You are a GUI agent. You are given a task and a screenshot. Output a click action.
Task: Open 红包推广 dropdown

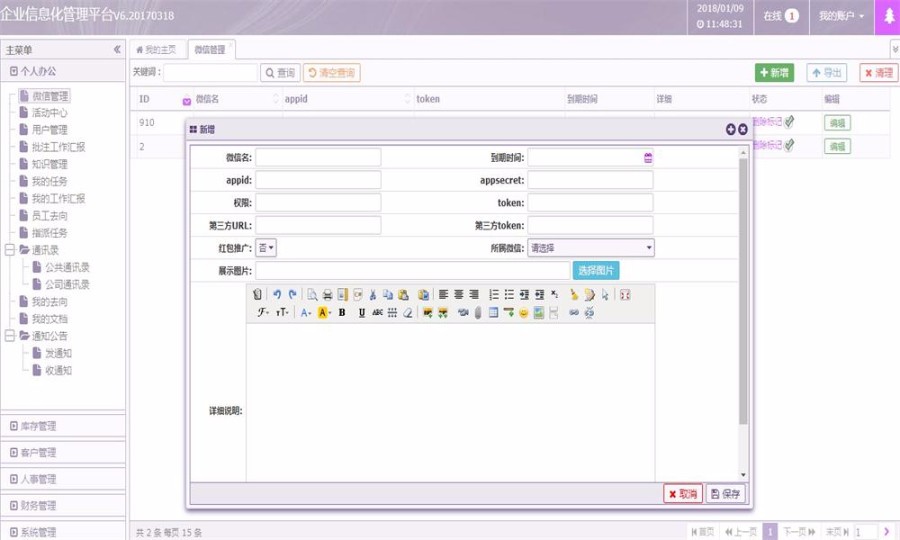point(266,248)
